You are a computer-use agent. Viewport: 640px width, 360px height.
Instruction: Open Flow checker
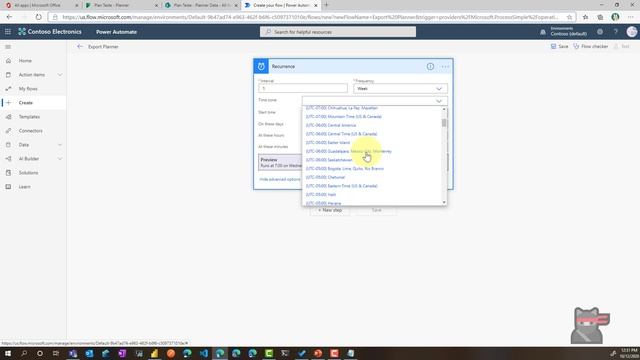[x=591, y=47]
